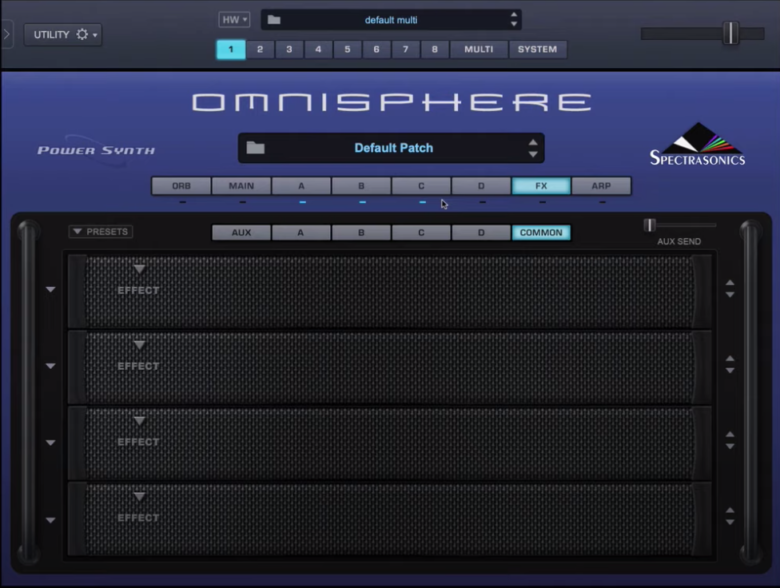This screenshot has width=780, height=588.
Task: Select part 1
Action: point(231,49)
